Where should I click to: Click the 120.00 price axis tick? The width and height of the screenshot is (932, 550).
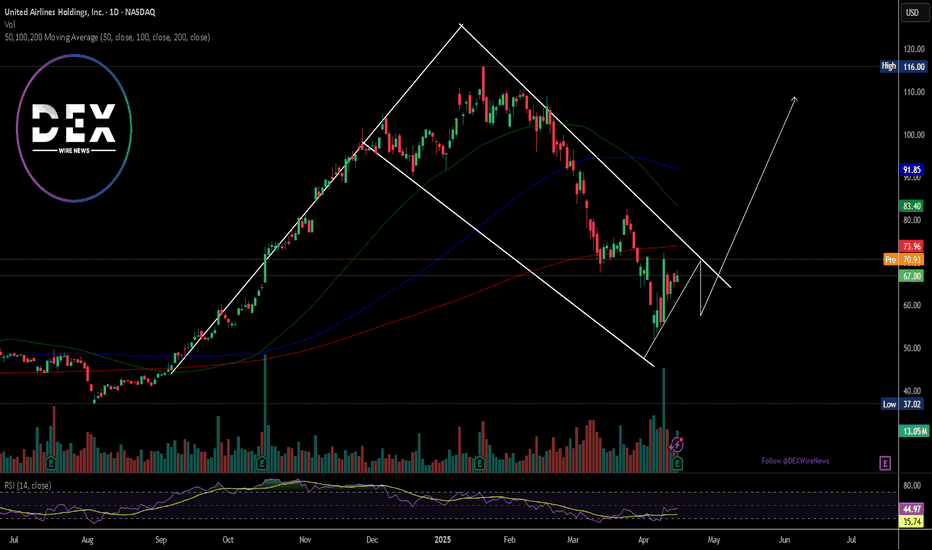[914, 49]
